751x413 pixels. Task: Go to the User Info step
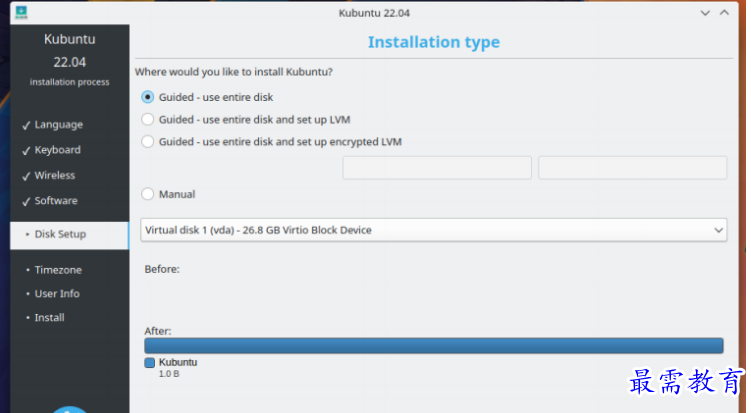point(57,294)
